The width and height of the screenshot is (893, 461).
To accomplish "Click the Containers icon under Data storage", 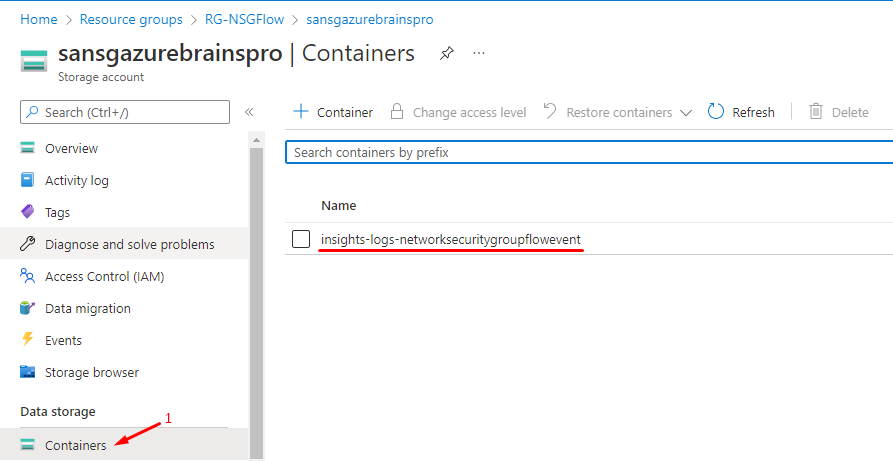I will click(27, 445).
